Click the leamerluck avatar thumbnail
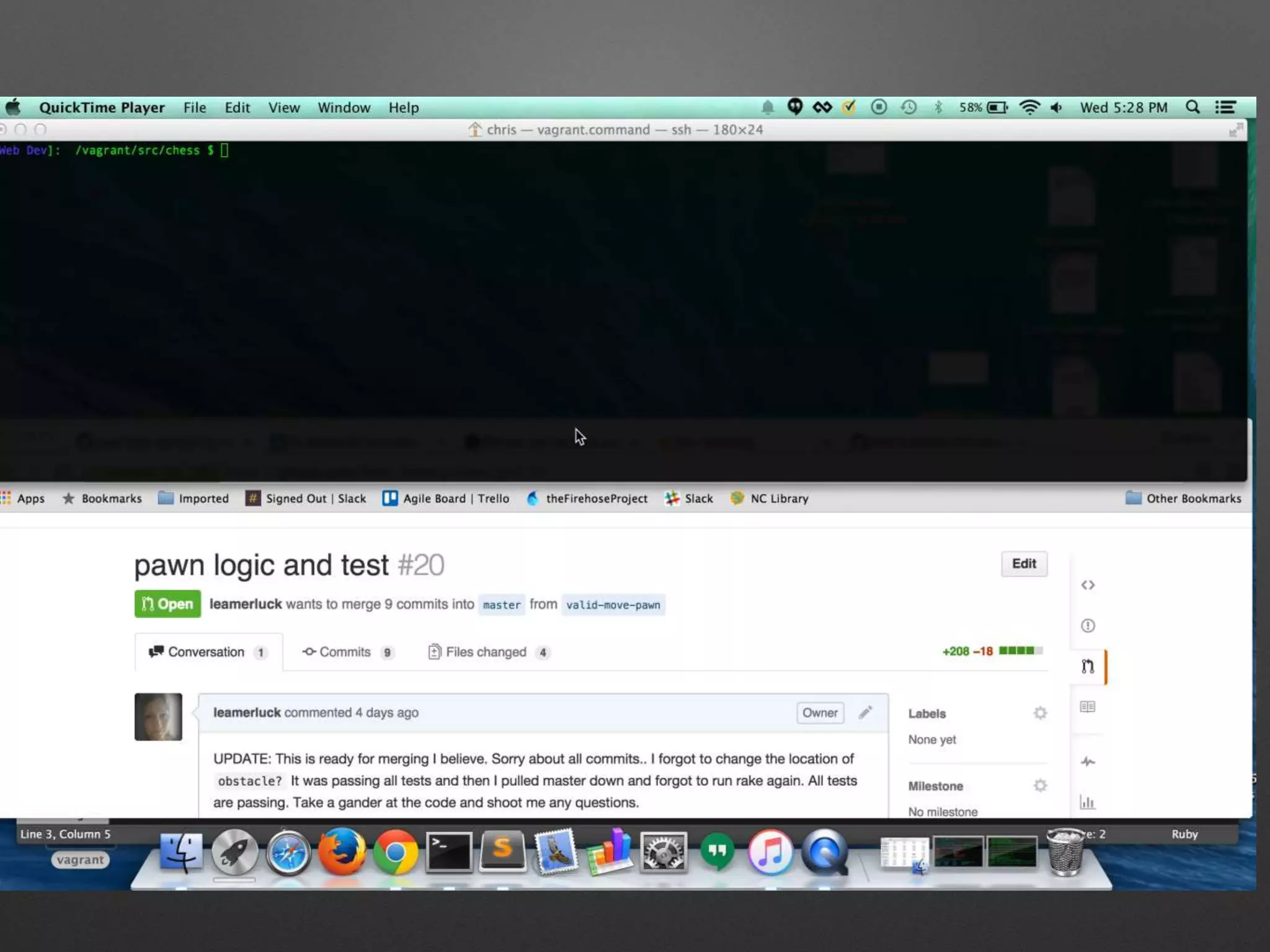Viewport: 1270px width, 952px height. click(158, 716)
